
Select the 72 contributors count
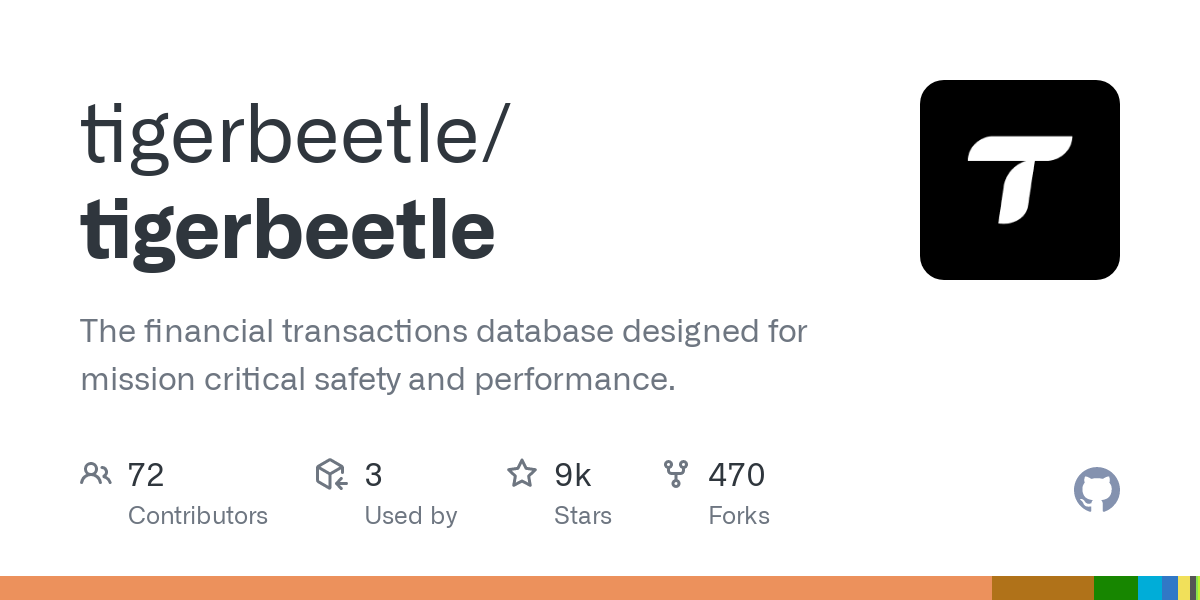pos(146,475)
